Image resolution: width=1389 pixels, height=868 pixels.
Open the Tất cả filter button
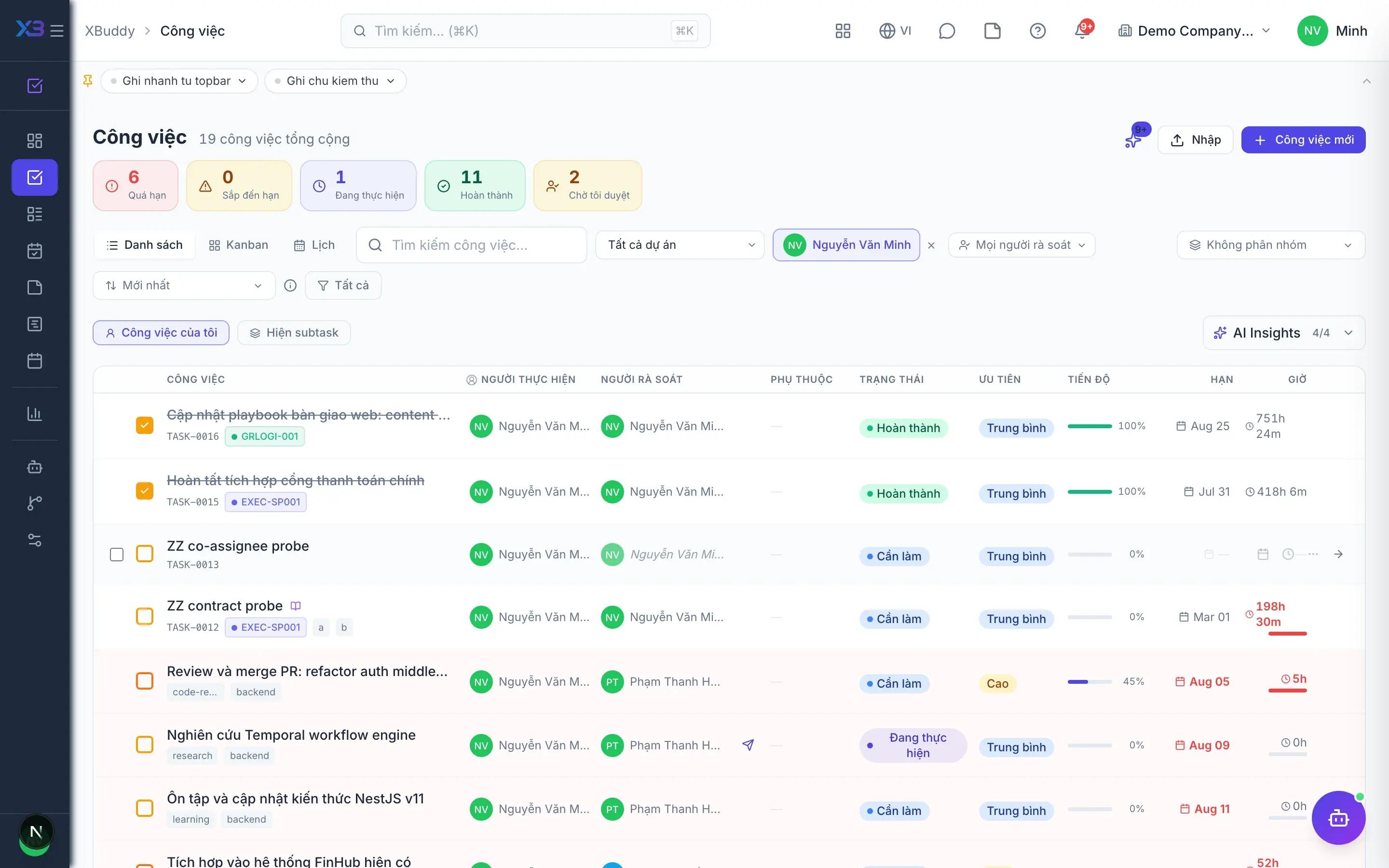click(343, 285)
